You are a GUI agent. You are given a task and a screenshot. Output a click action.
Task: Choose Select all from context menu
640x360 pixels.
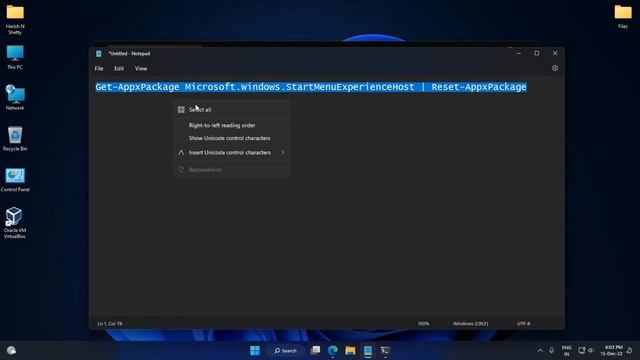coord(232,109)
